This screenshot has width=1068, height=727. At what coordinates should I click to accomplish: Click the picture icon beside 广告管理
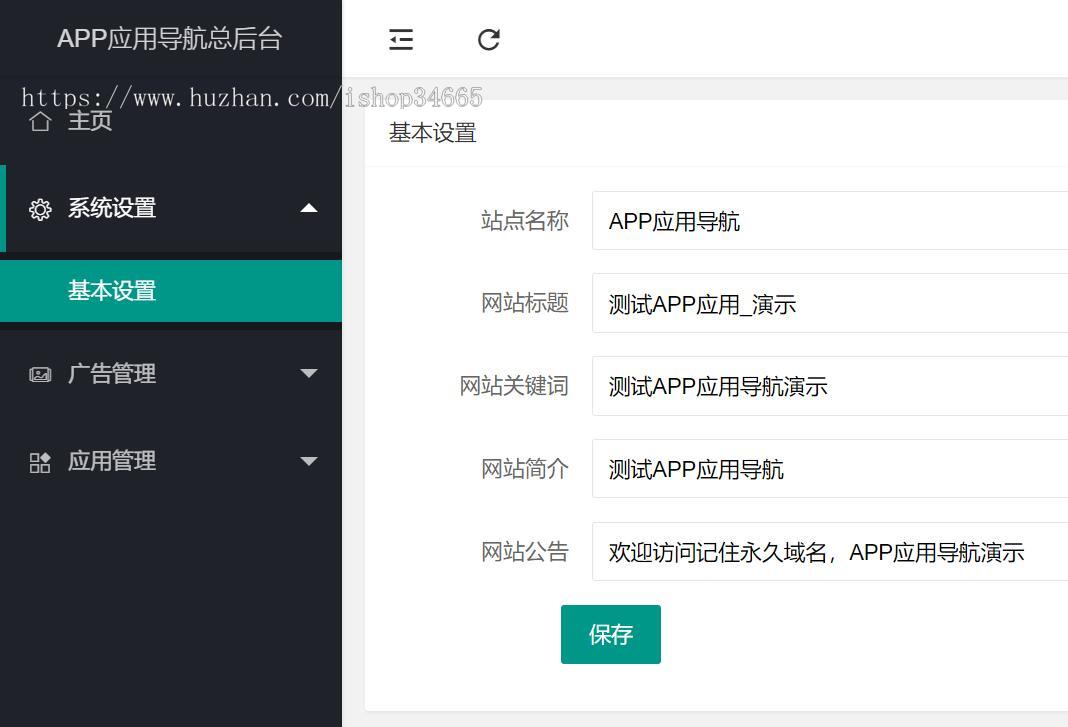coord(40,374)
